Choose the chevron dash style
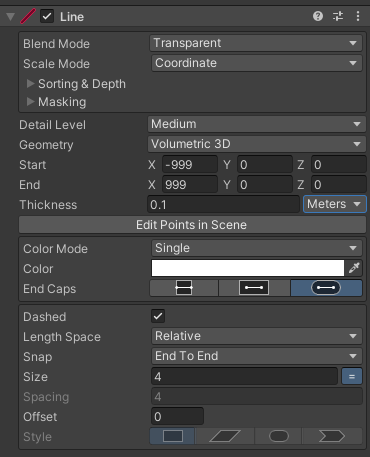This screenshot has height=457, width=370. click(332, 436)
